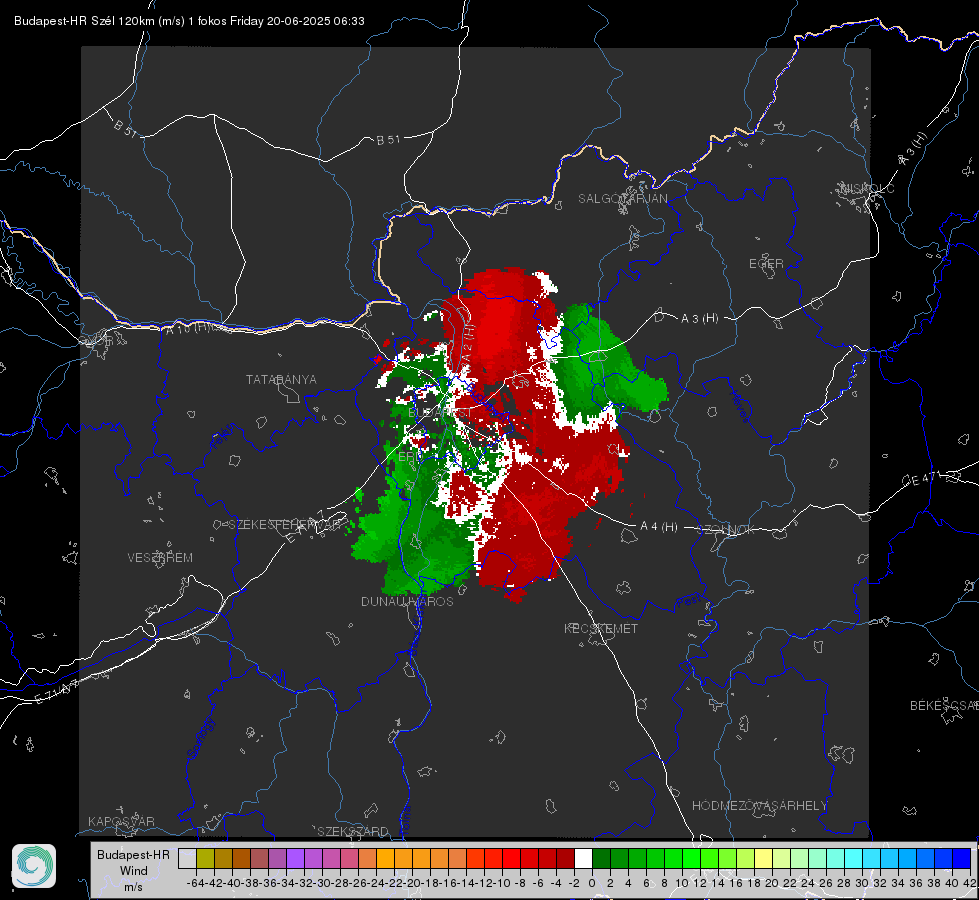
Task: Click the white zero-velocity swatch in the legend
Action: (583, 858)
